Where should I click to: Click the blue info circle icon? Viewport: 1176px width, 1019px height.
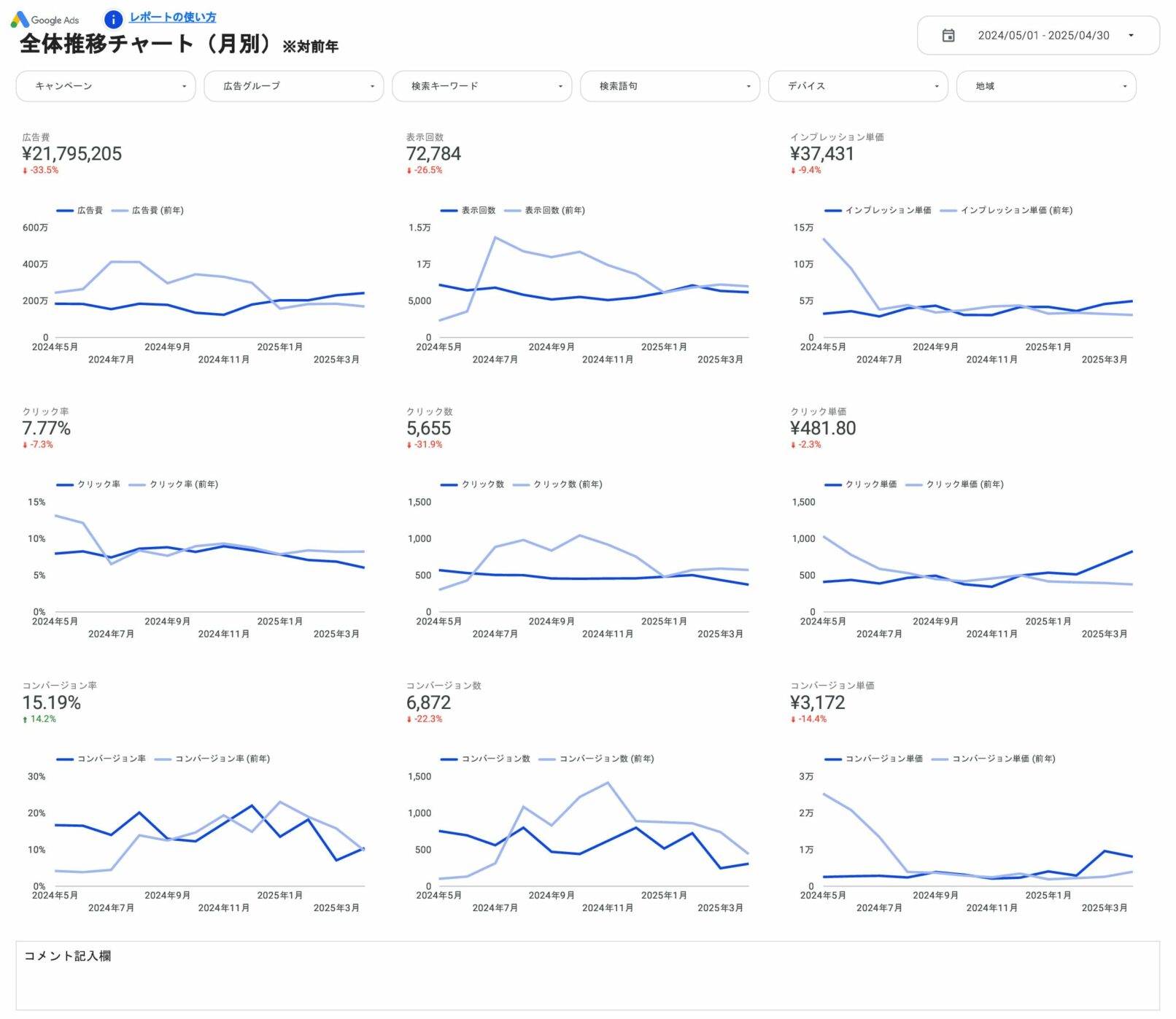point(113,19)
